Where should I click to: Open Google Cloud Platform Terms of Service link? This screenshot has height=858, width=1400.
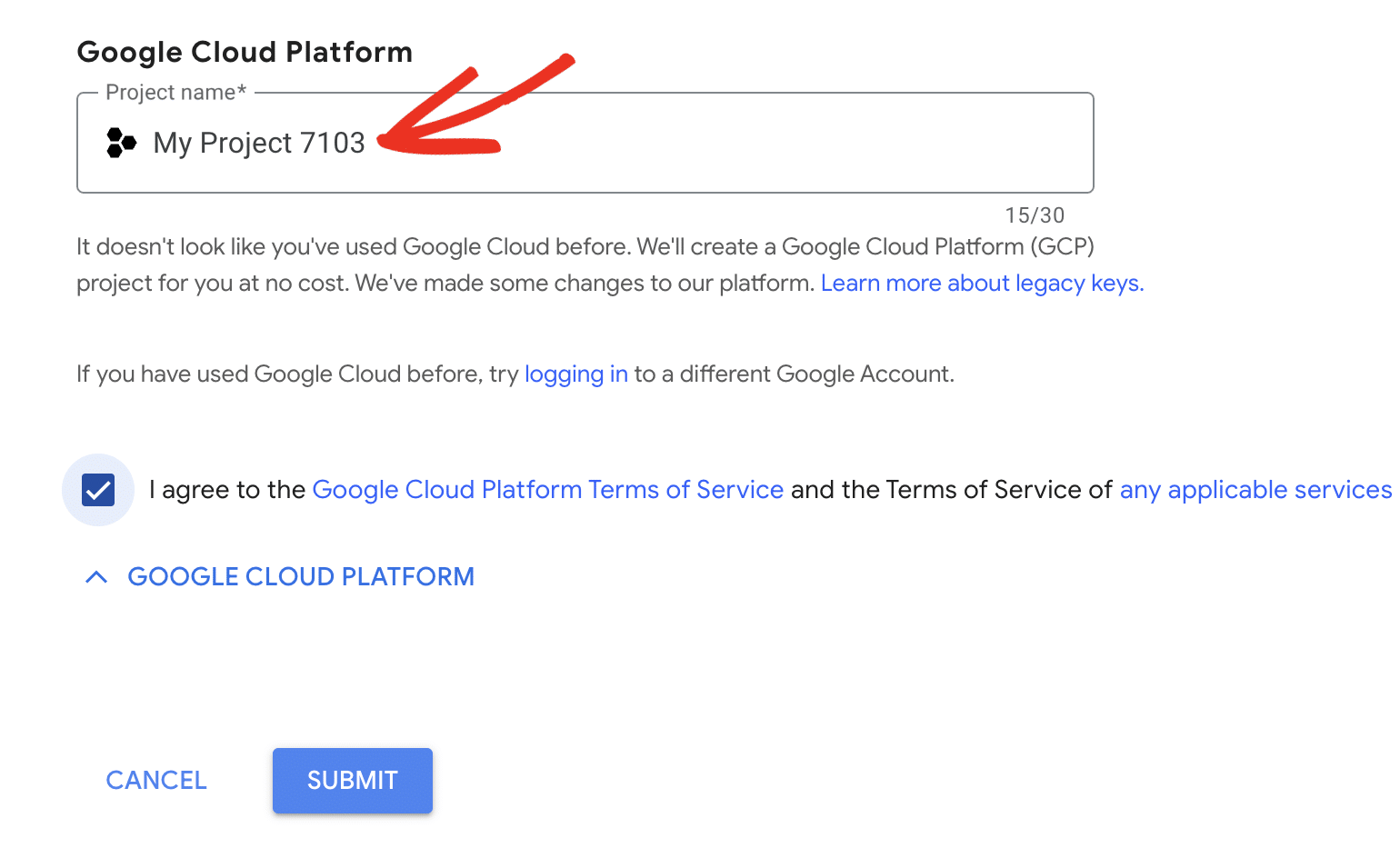547,490
